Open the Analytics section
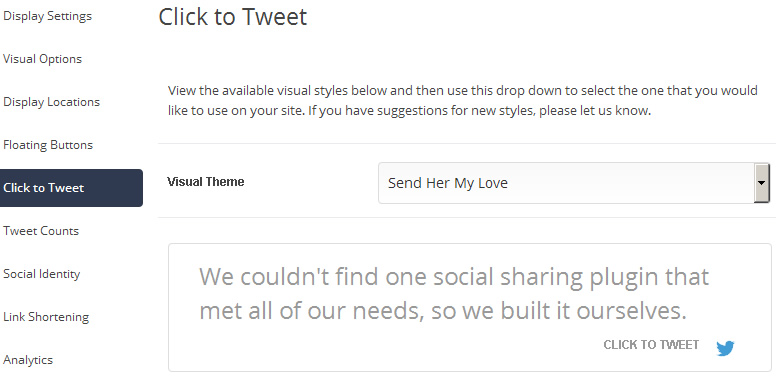The image size is (776, 378). click(x=28, y=360)
